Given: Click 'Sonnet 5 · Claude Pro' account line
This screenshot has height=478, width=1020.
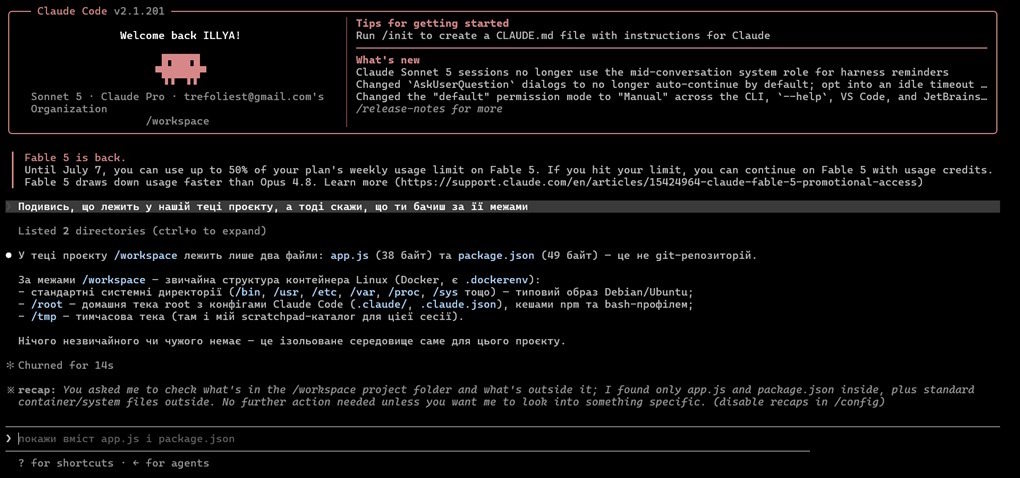Looking at the screenshot, I should (177, 103).
